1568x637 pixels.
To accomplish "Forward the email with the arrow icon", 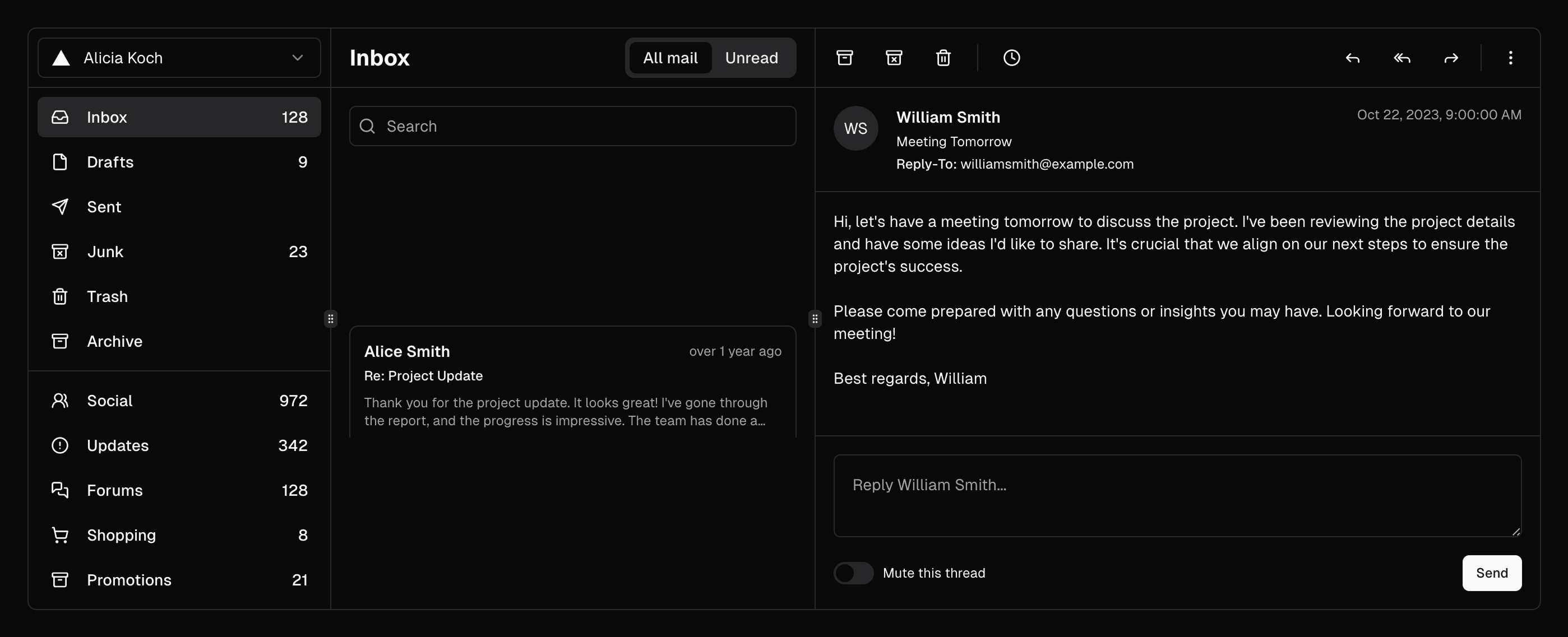I will tap(1451, 58).
